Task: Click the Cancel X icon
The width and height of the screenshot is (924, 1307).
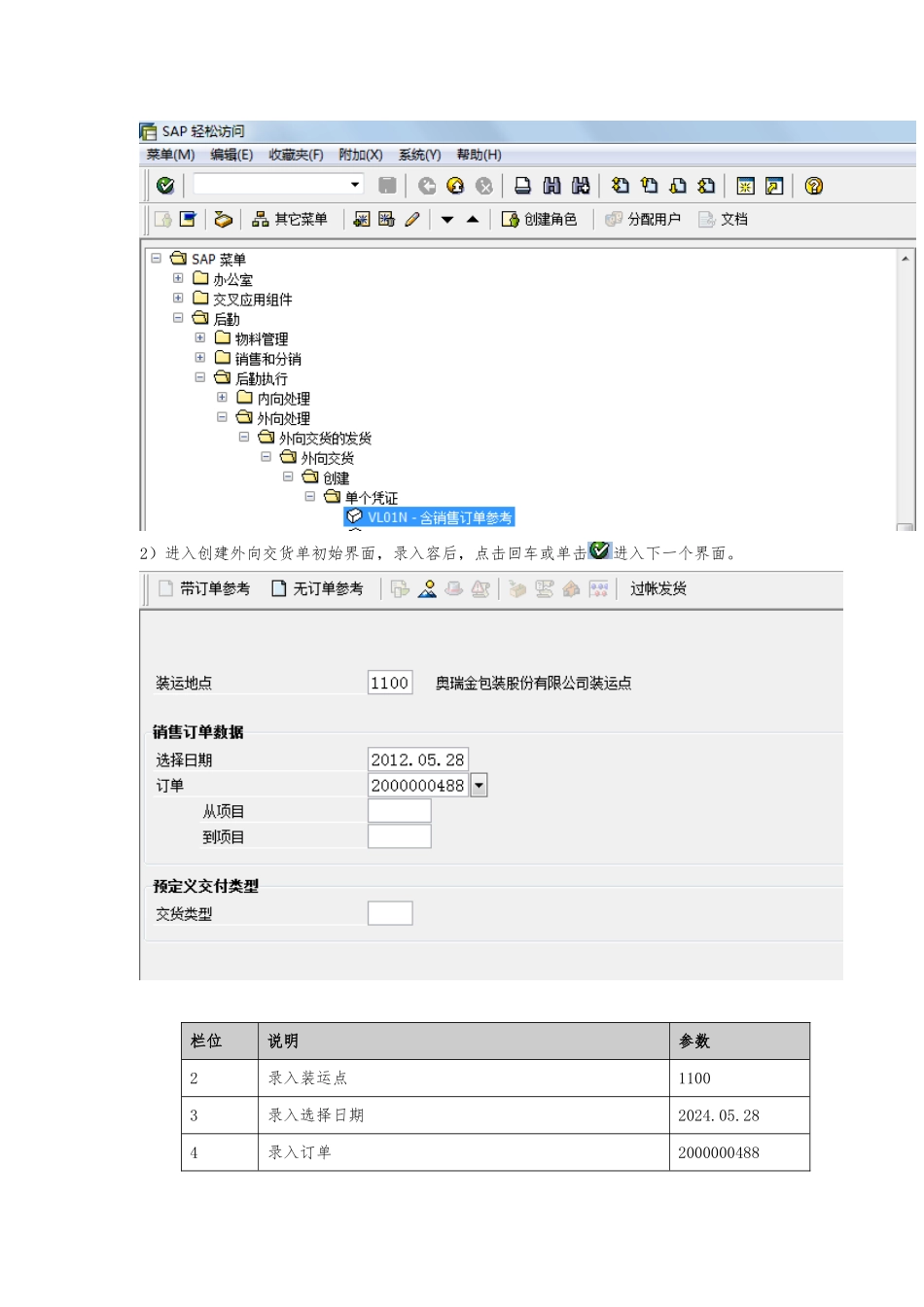Action: tap(484, 185)
